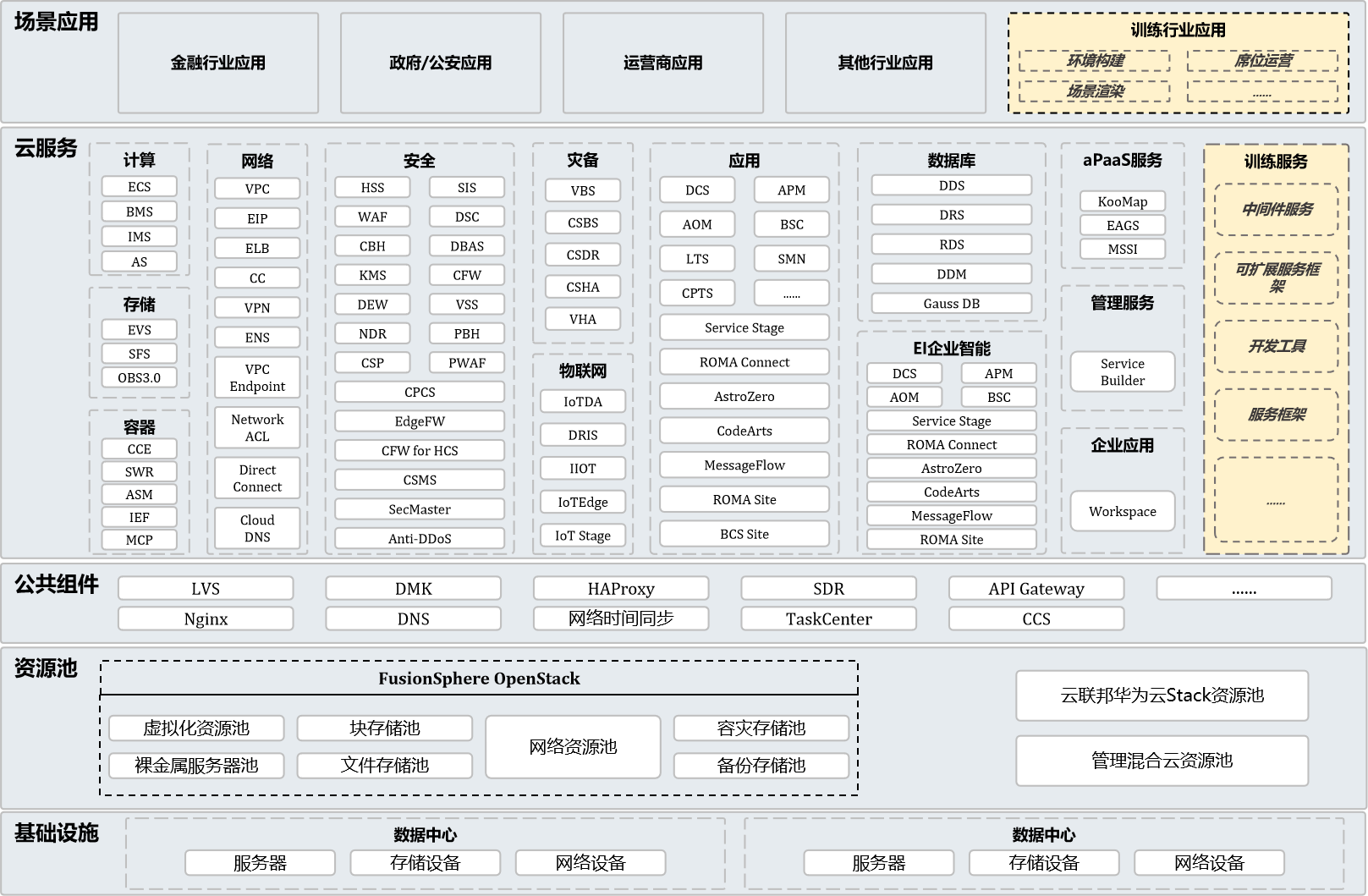Click the CPTS box
Image resolution: width=1368 pixels, height=896 pixels.
click(697, 294)
